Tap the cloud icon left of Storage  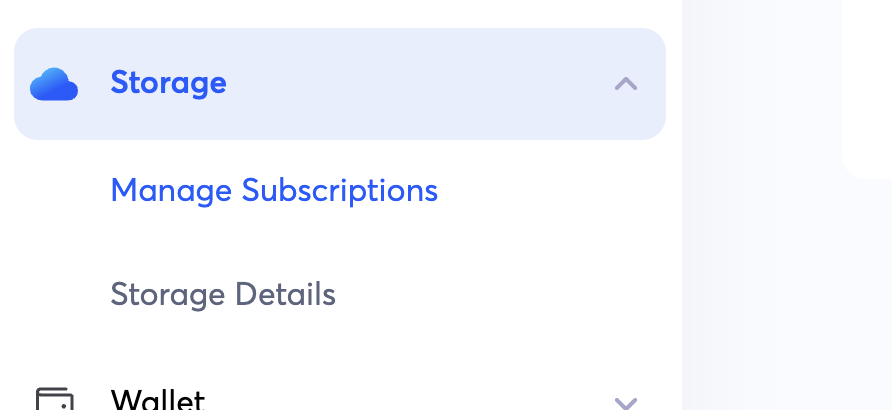tap(54, 84)
